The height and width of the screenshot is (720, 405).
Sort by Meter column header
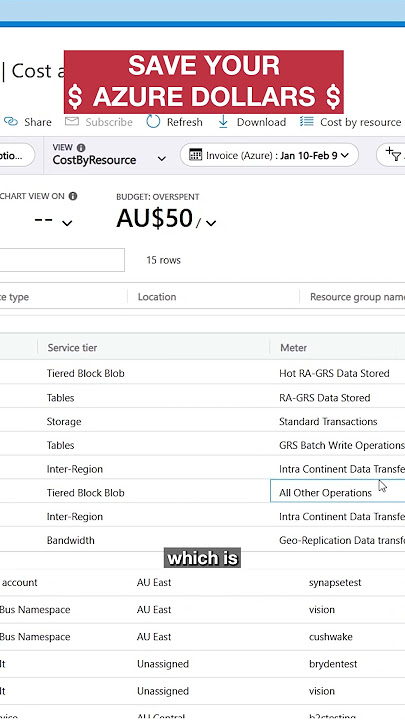[x=293, y=348]
